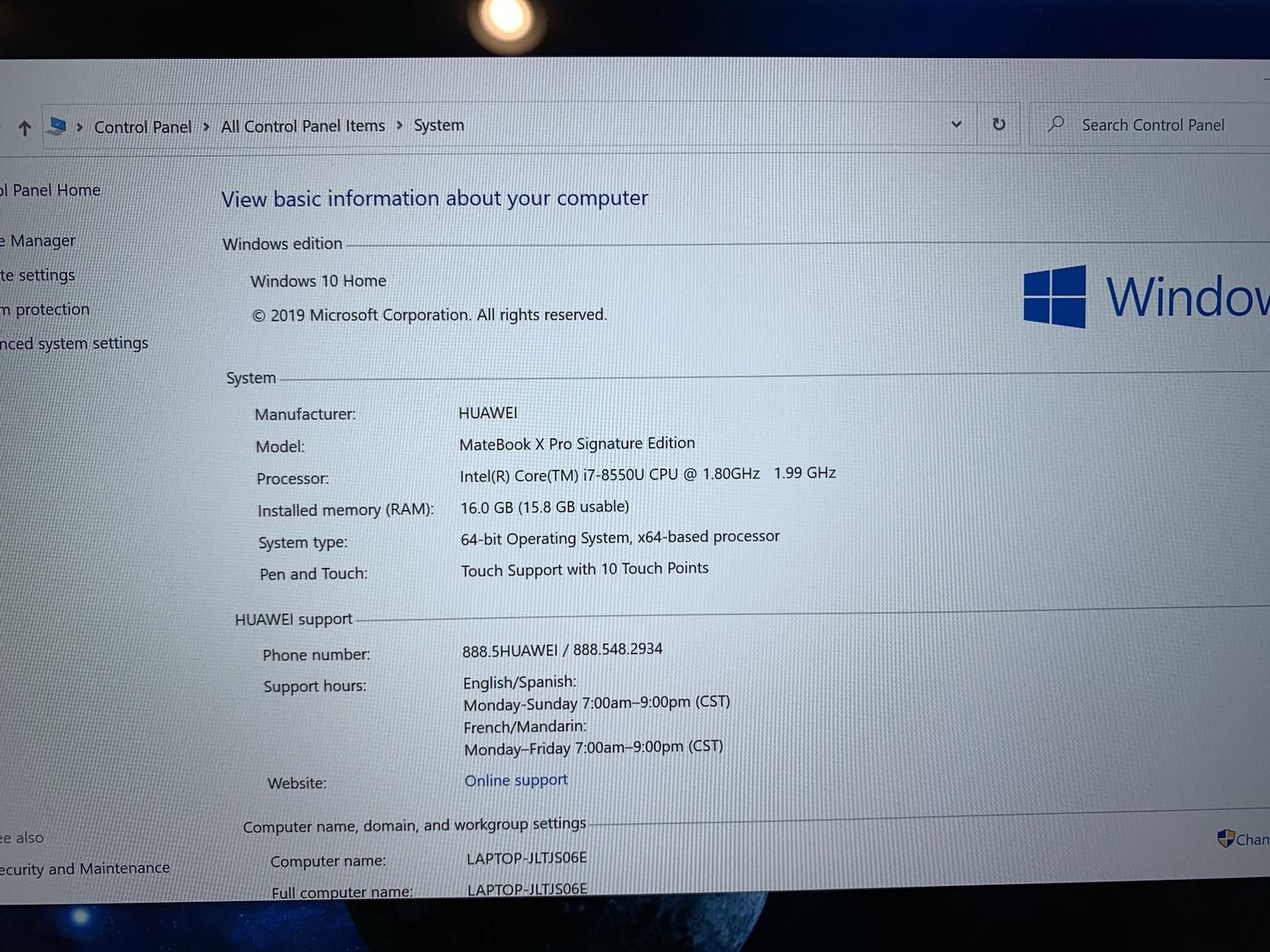Click '16.0 GB (15.8 GB usable)' memory value
Image resolution: width=1270 pixels, height=952 pixels.
[x=545, y=507]
